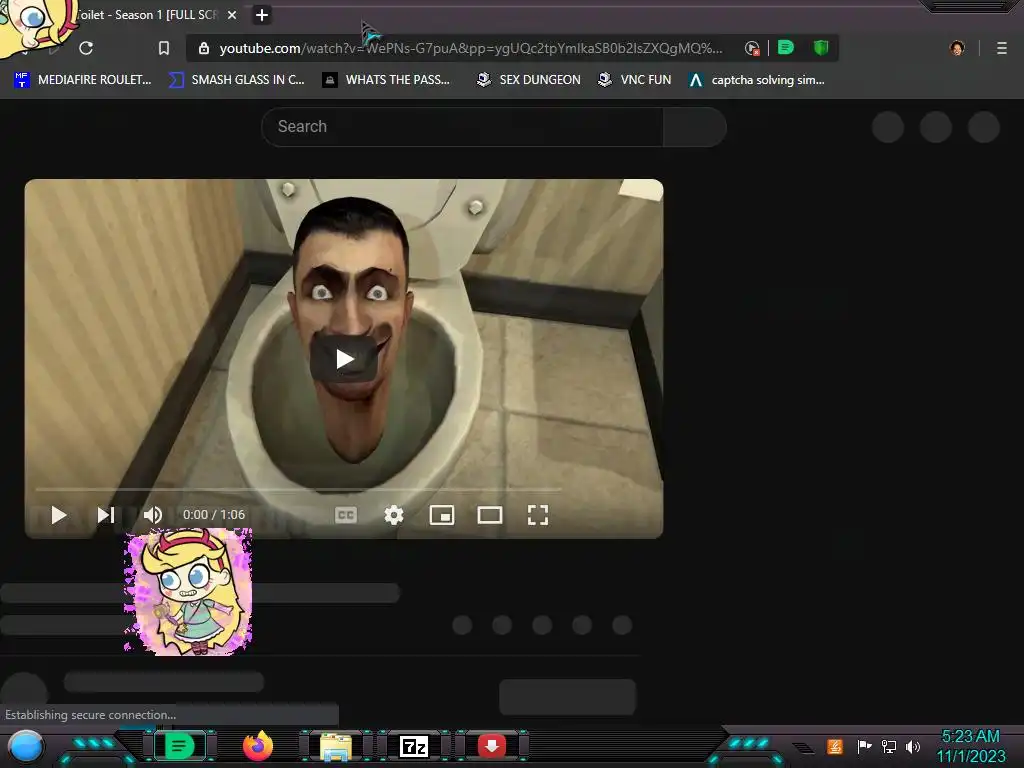
Task: Open the Action Center flag tray icon
Action: (x=864, y=746)
